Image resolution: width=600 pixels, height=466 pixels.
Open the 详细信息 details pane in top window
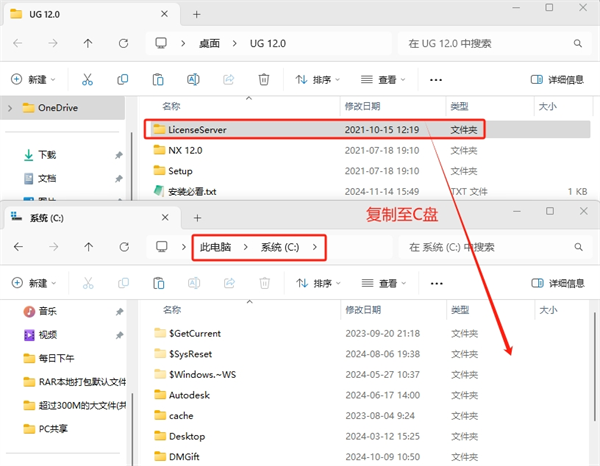pyautogui.click(x=558, y=80)
